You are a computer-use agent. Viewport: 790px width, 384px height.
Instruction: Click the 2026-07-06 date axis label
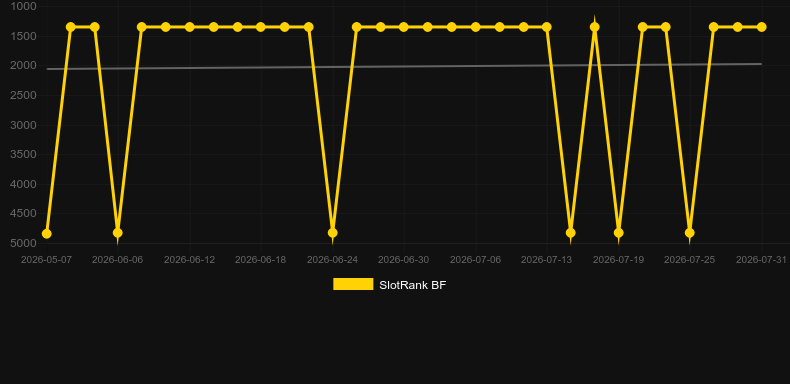(476, 260)
